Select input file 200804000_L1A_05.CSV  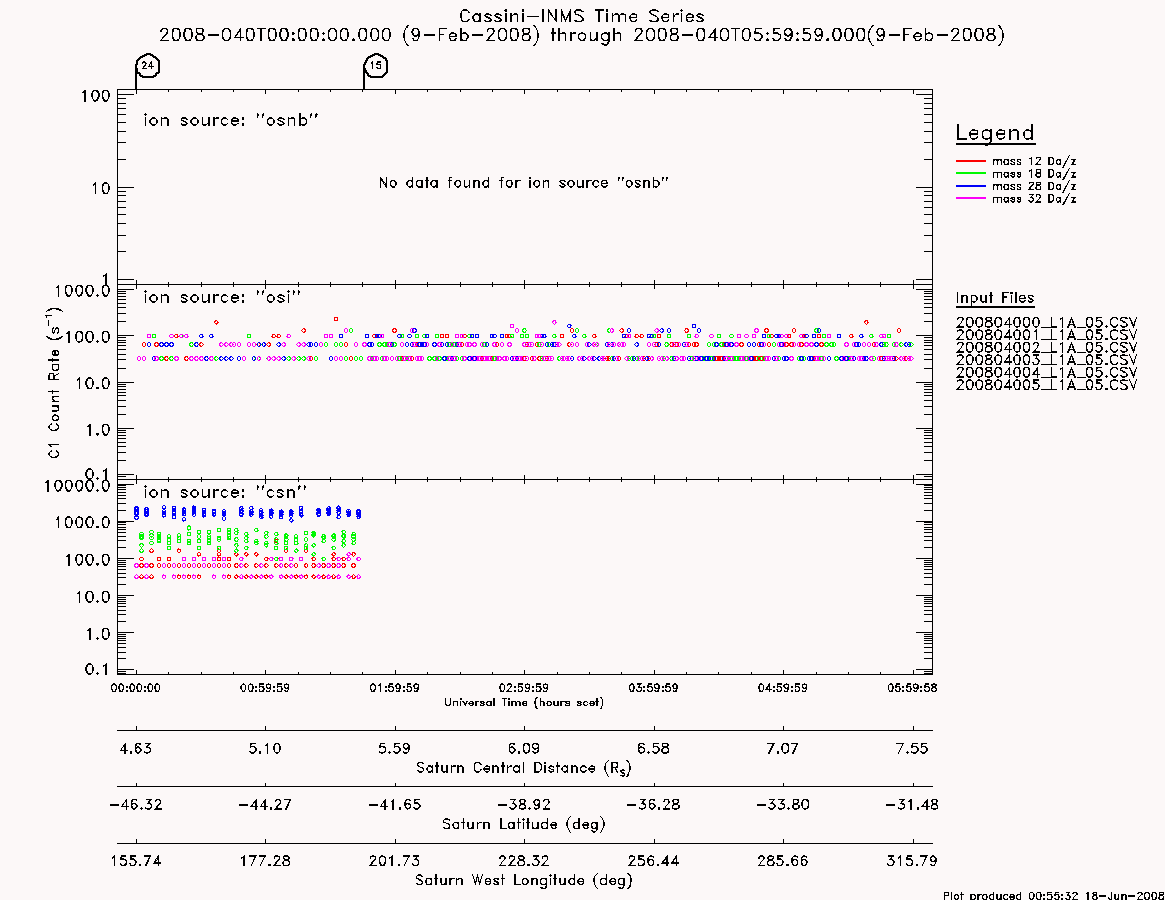tap(1046, 323)
